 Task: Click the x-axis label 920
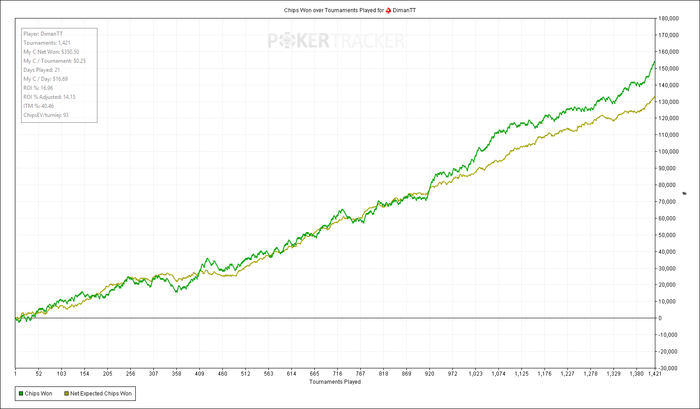(429, 374)
